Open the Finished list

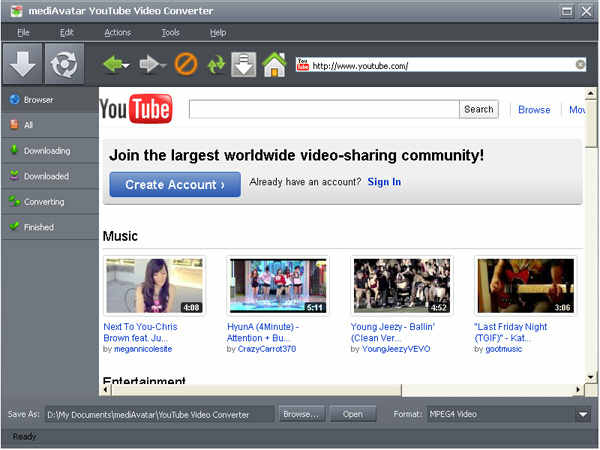pos(50,227)
